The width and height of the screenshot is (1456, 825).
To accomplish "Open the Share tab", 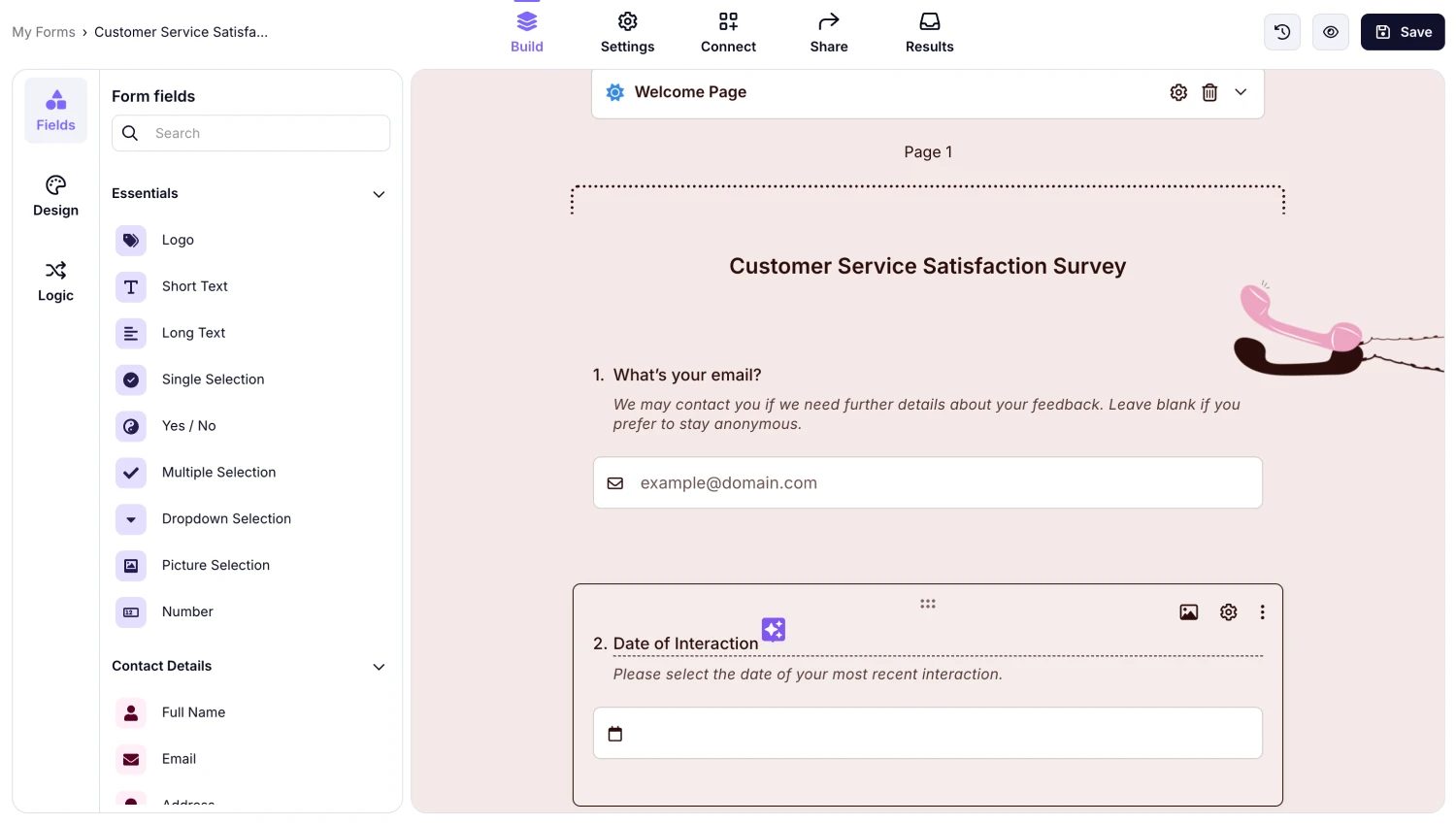I will coord(828,32).
